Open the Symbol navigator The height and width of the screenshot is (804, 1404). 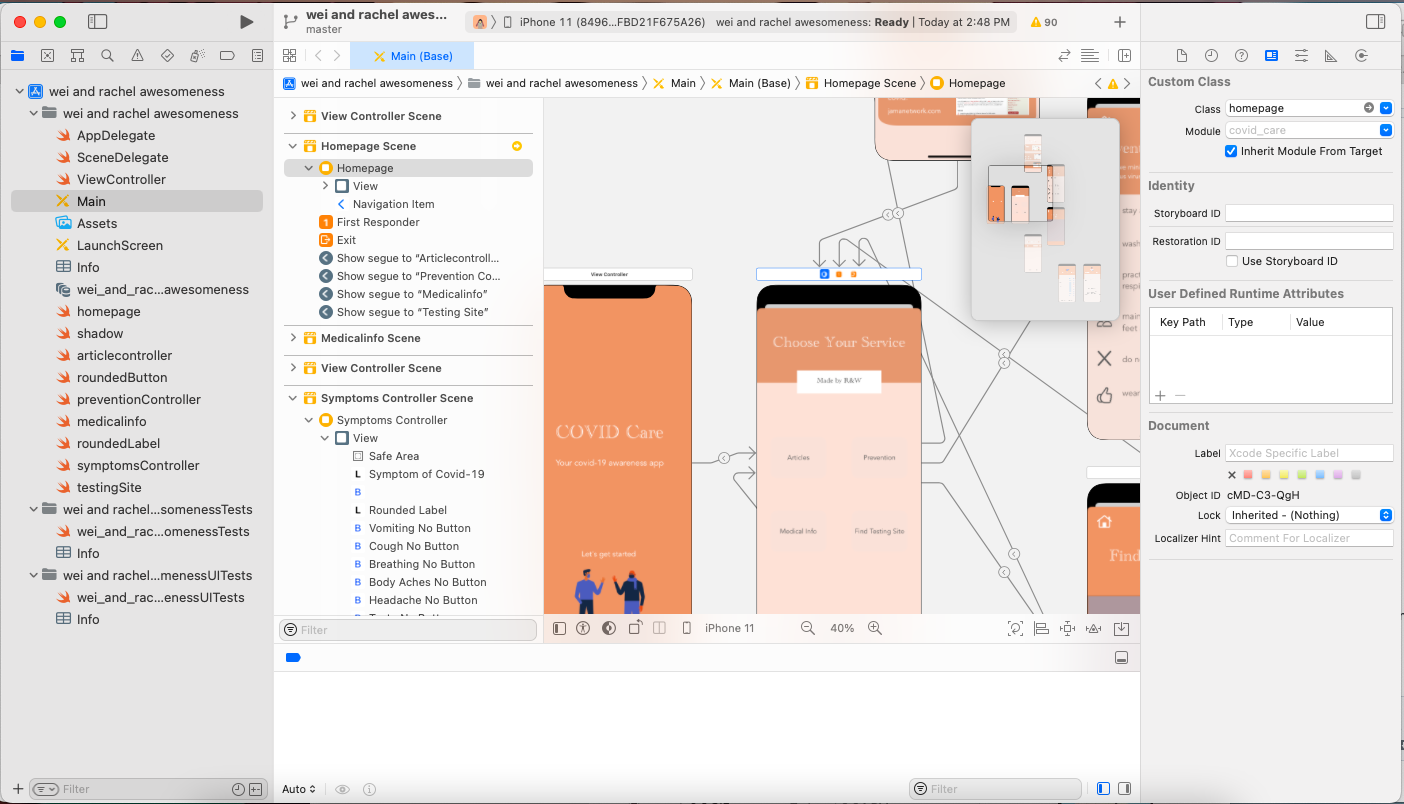[x=77, y=56]
